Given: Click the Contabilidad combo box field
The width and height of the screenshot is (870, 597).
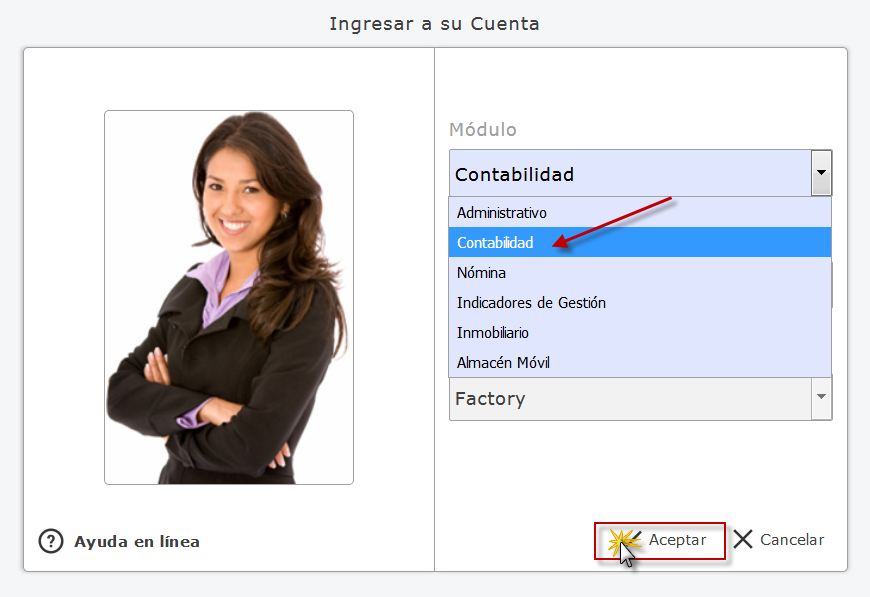Looking at the screenshot, I should point(630,173).
